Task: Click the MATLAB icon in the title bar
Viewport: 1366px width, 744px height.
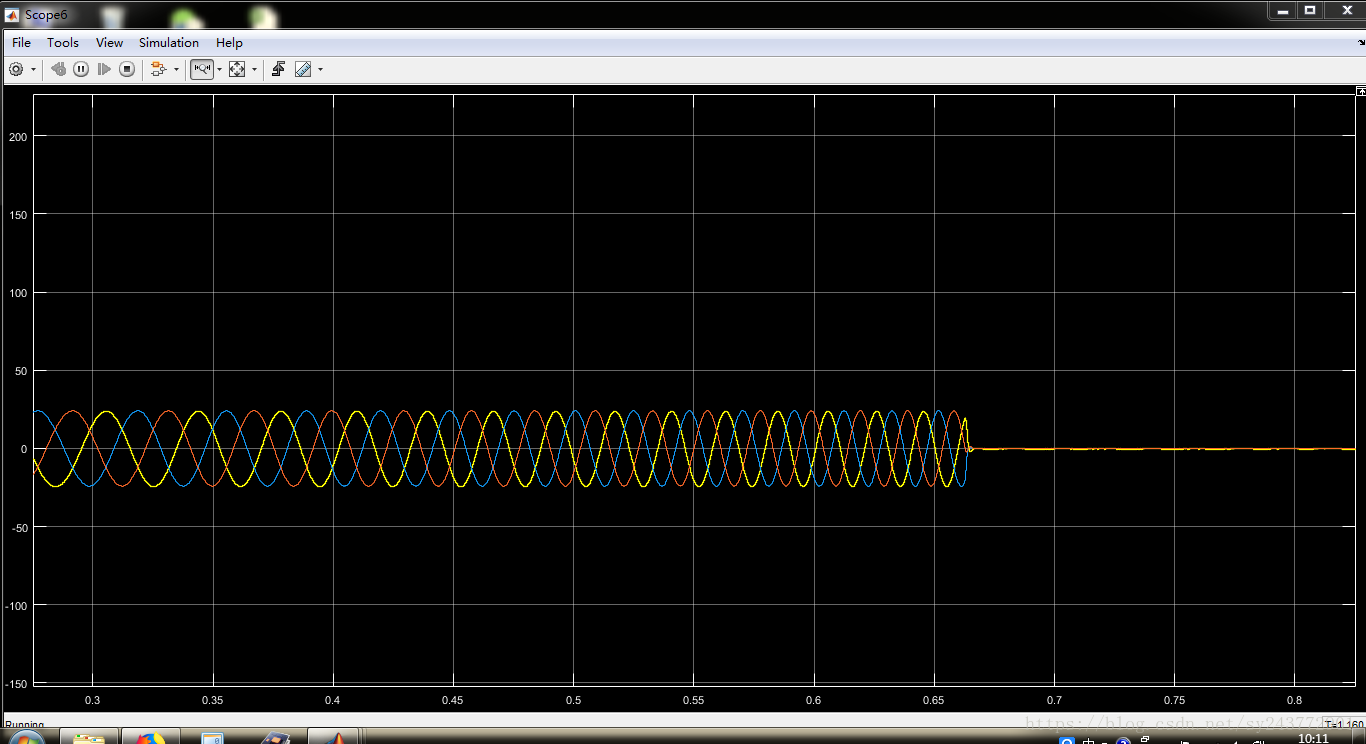Action: [x=13, y=15]
